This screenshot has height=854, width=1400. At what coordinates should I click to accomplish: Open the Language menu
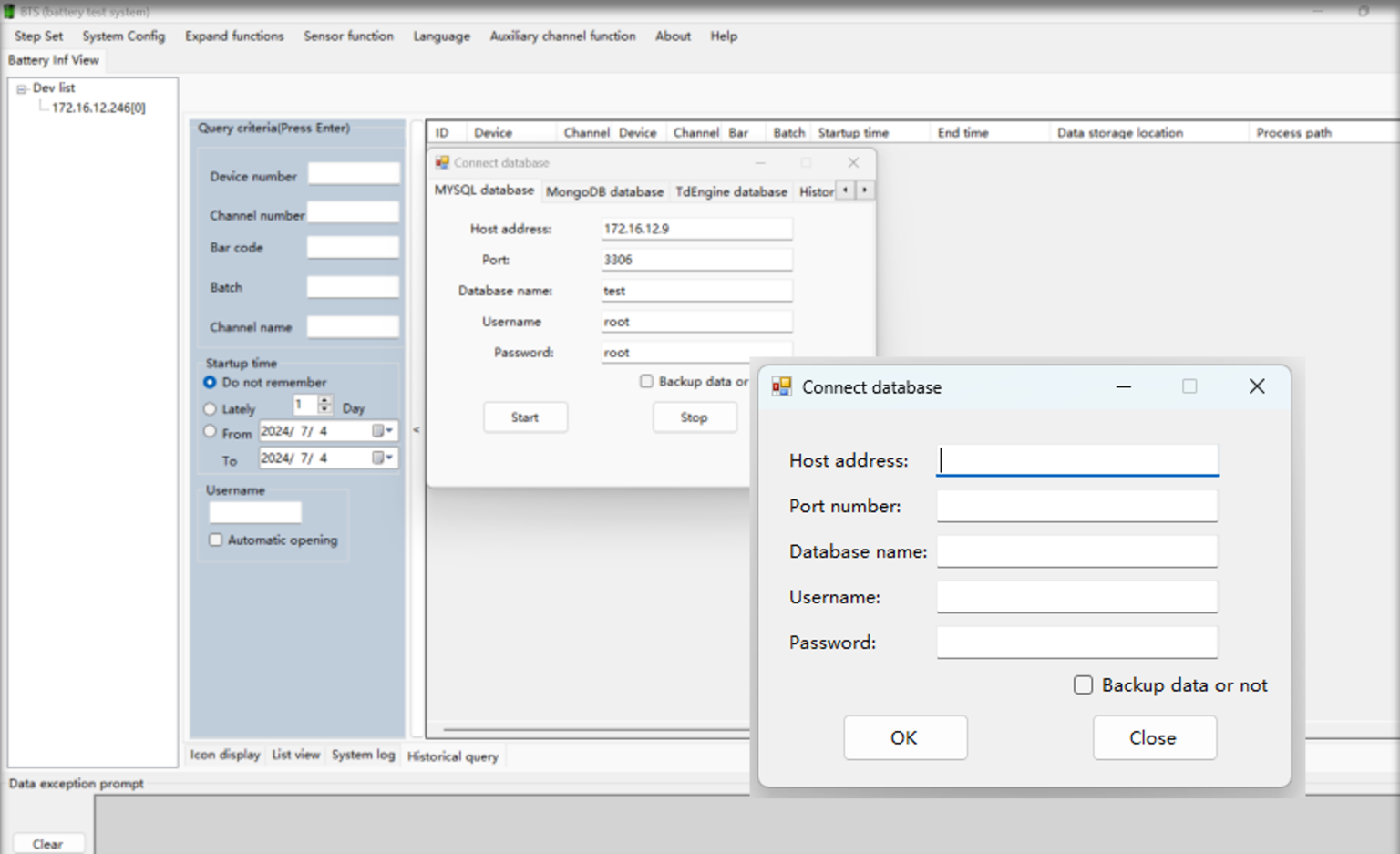click(x=441, y=36)
